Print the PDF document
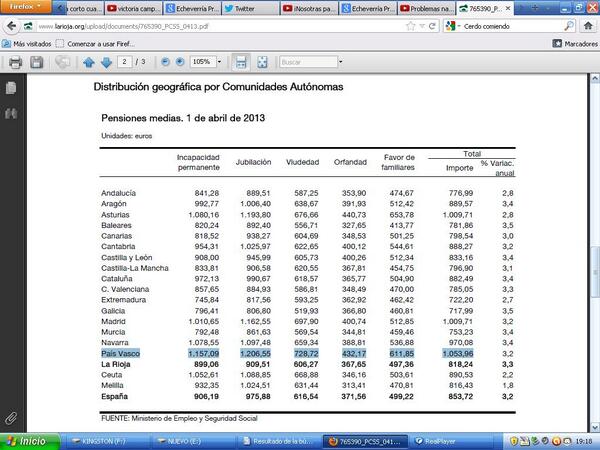 (15, 62)
